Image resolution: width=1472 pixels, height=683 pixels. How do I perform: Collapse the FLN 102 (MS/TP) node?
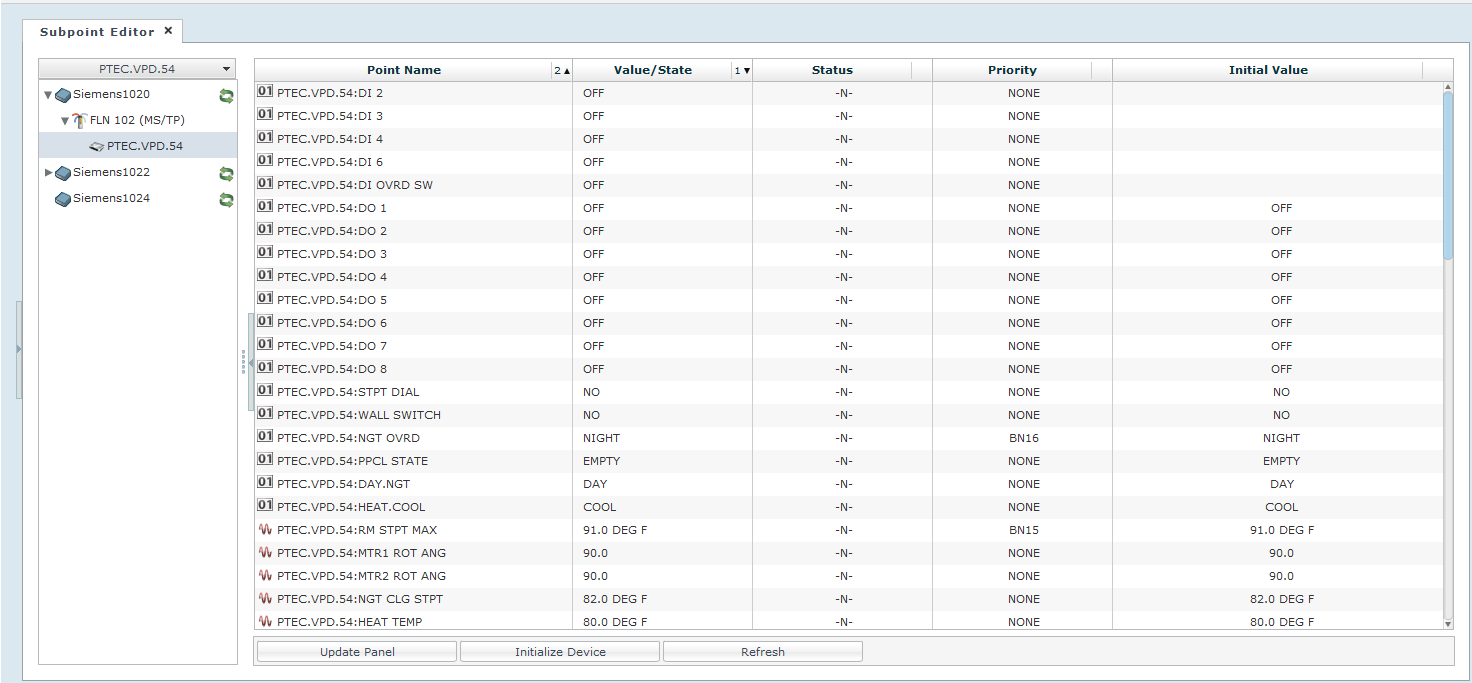point(65,121)
